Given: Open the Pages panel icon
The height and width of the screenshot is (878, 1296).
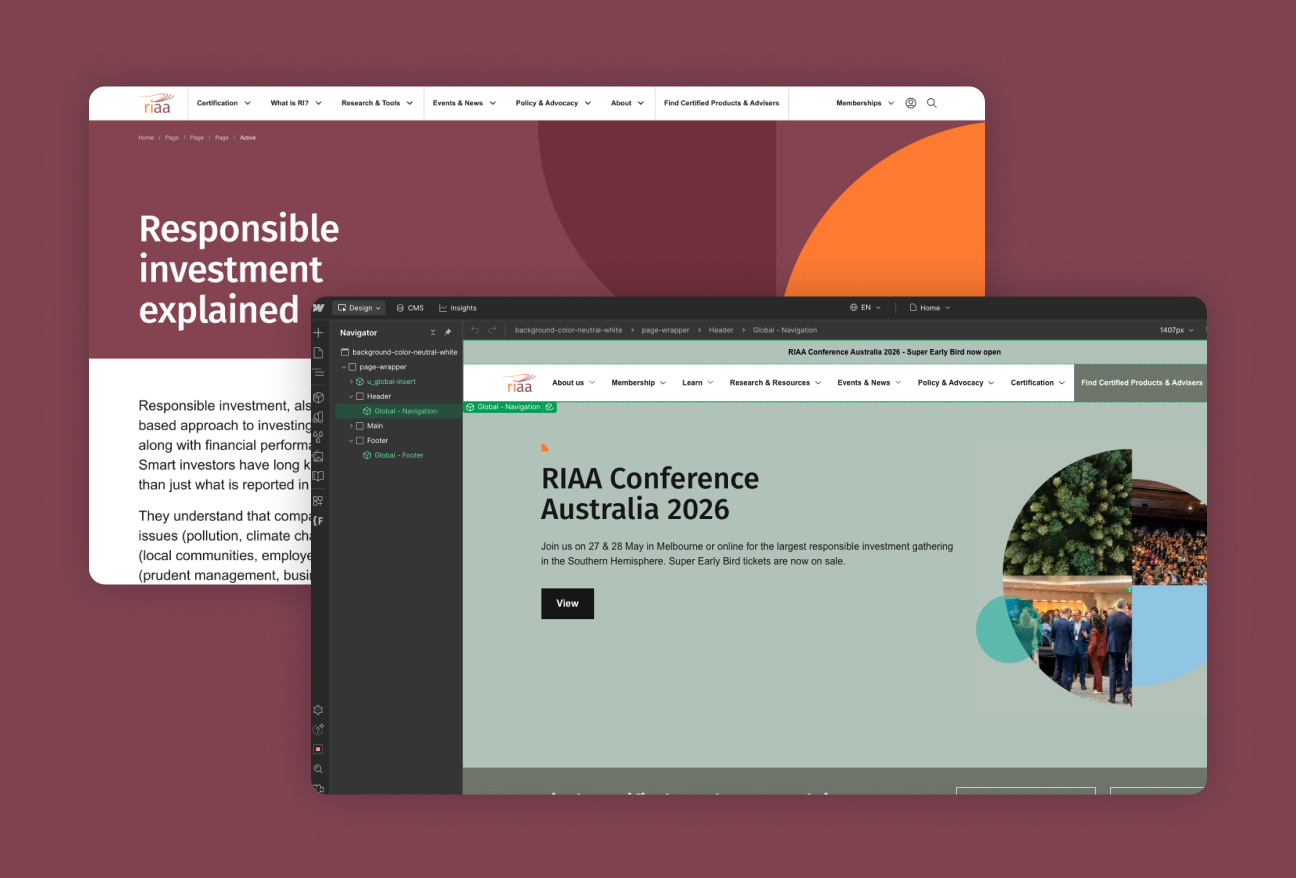Looking at the screenshot, I should (318, 353).
